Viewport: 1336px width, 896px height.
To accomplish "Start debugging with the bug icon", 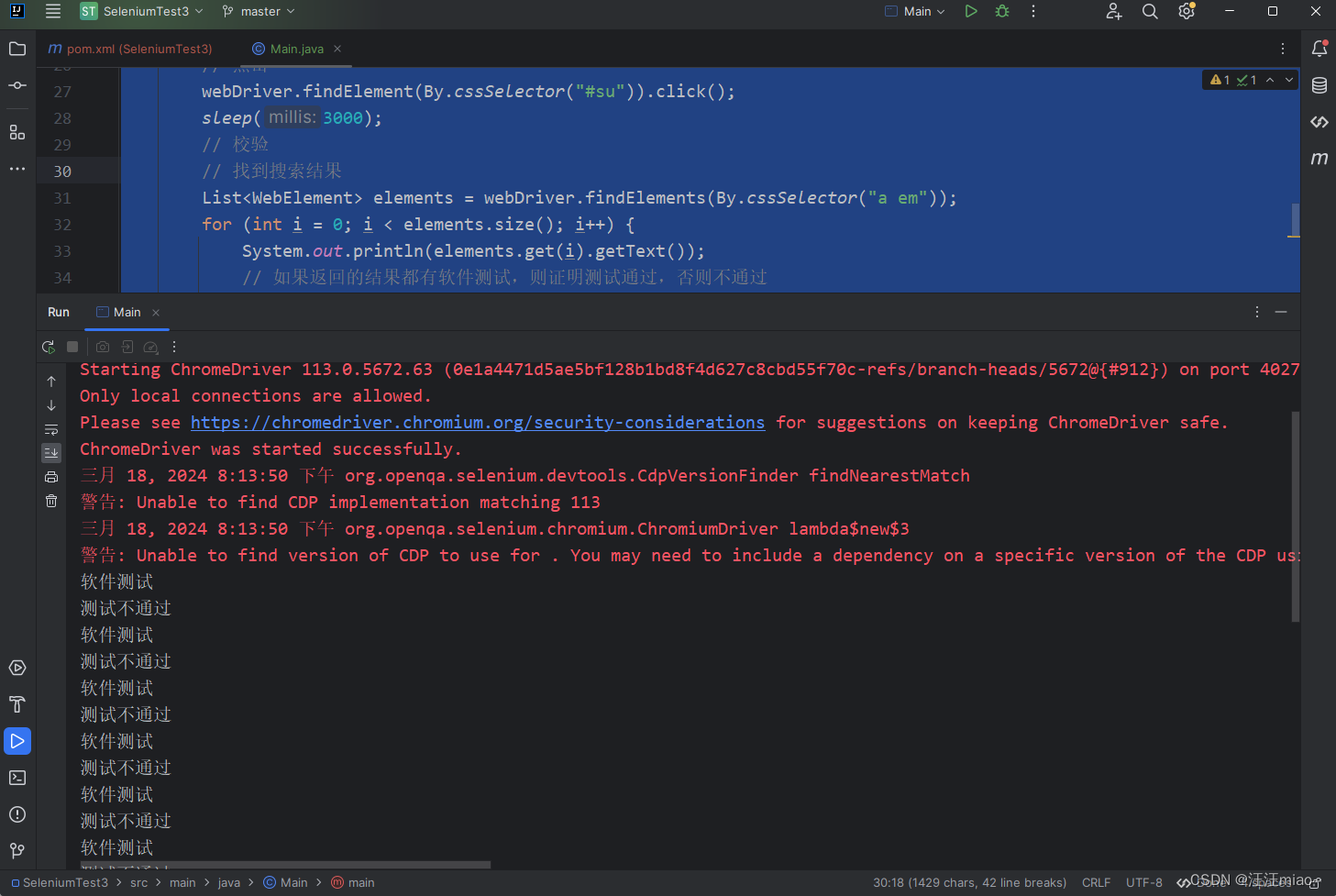I will 1002,11.
